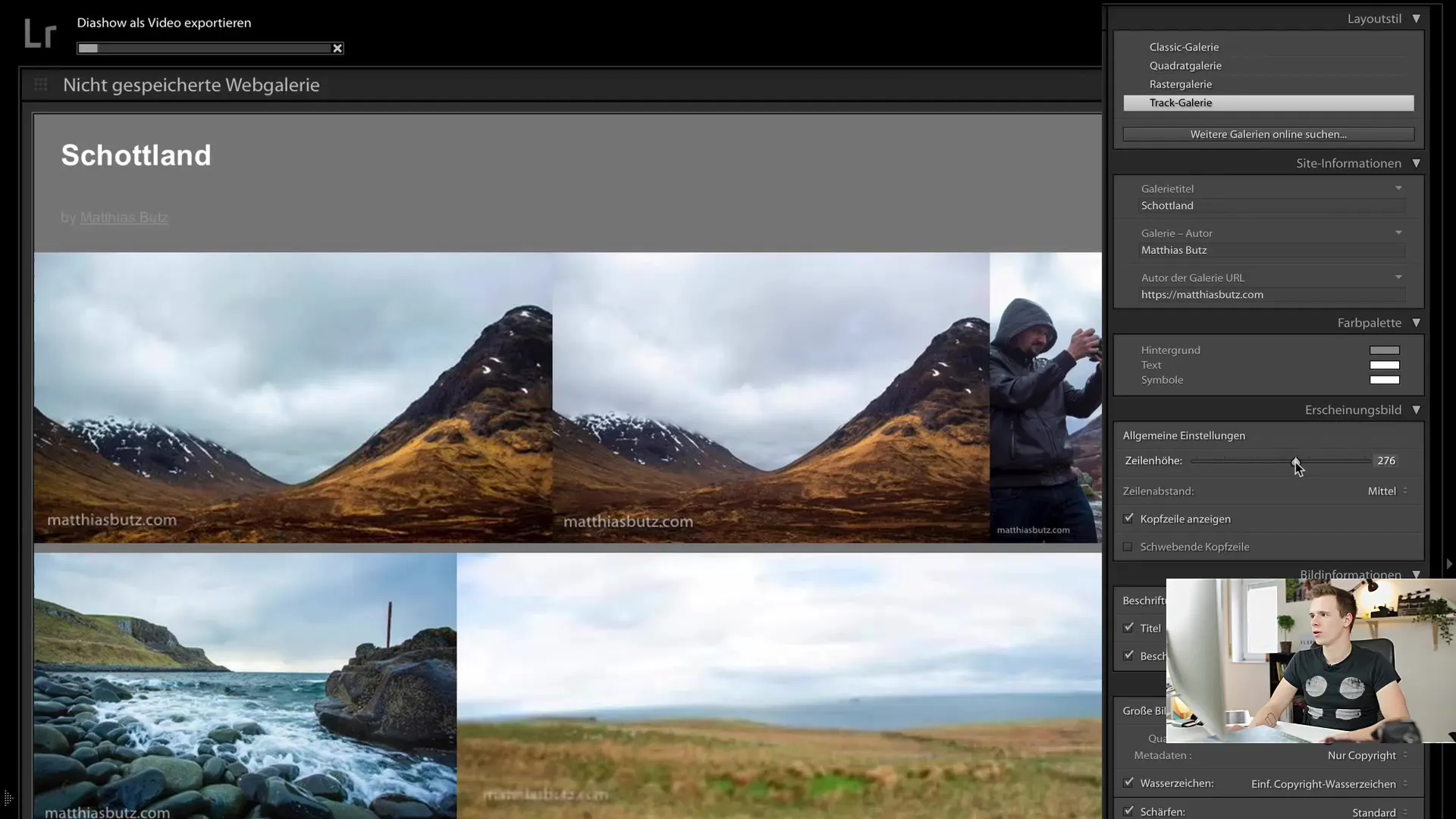Open the second mountain landscape photo
This screenshot has width=1456, height=819.
pyautogui.click(x=770, y=397)
